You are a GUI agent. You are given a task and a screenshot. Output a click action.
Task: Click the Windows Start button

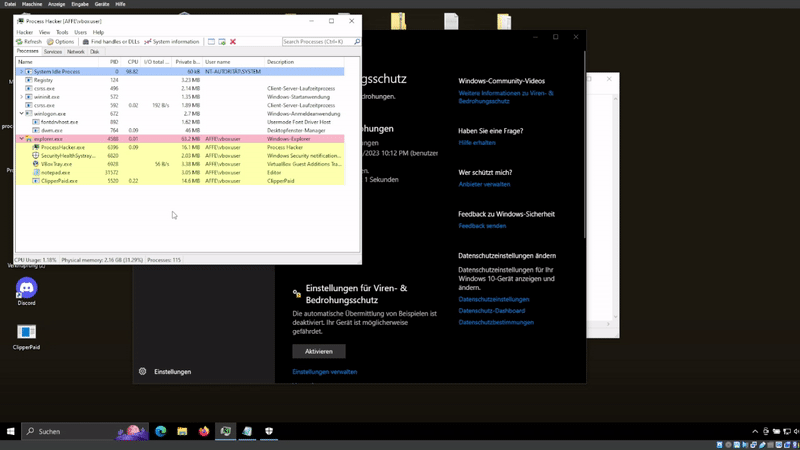point(11,432)
